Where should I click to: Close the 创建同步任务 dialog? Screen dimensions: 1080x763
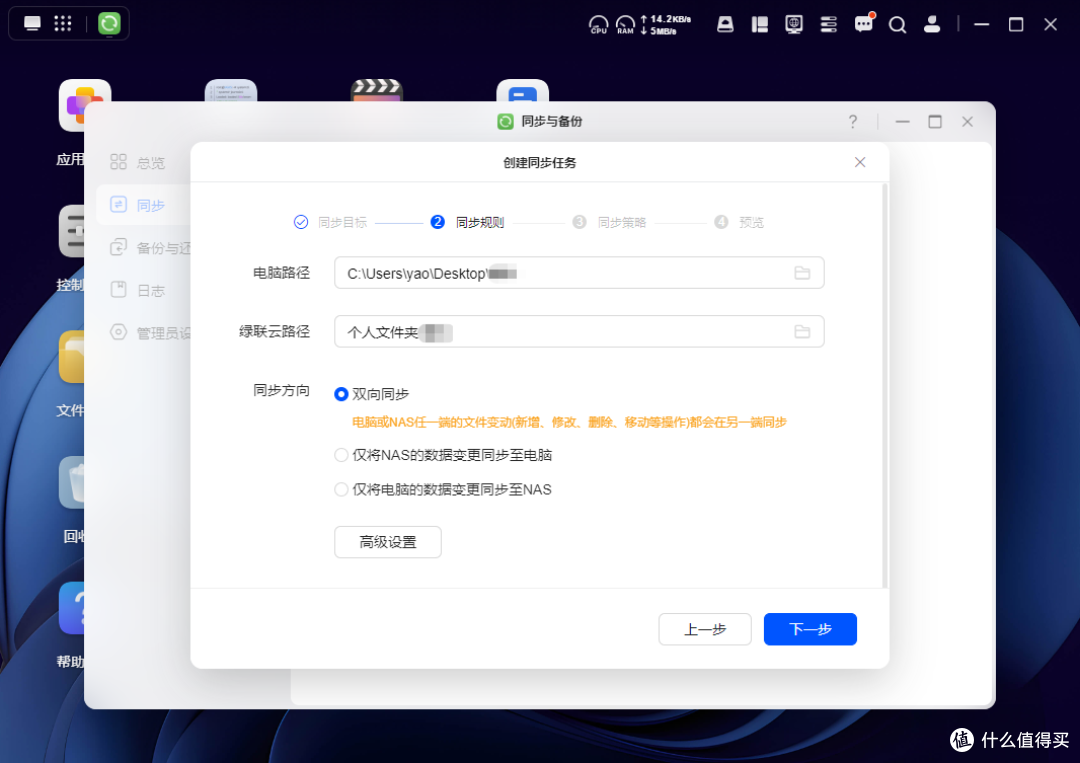tap(860, 162)
